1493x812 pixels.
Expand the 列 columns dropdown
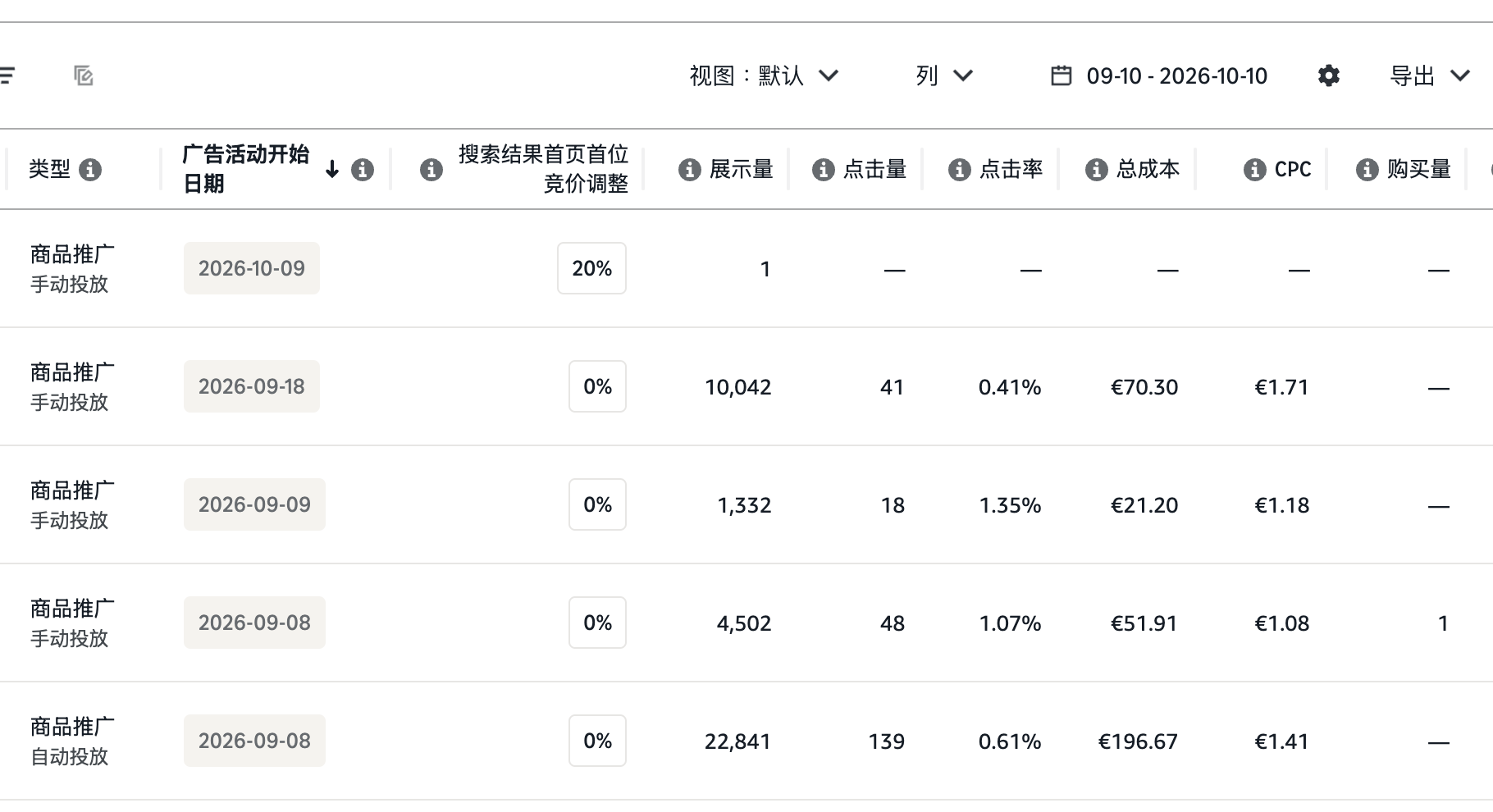(944, 76)
